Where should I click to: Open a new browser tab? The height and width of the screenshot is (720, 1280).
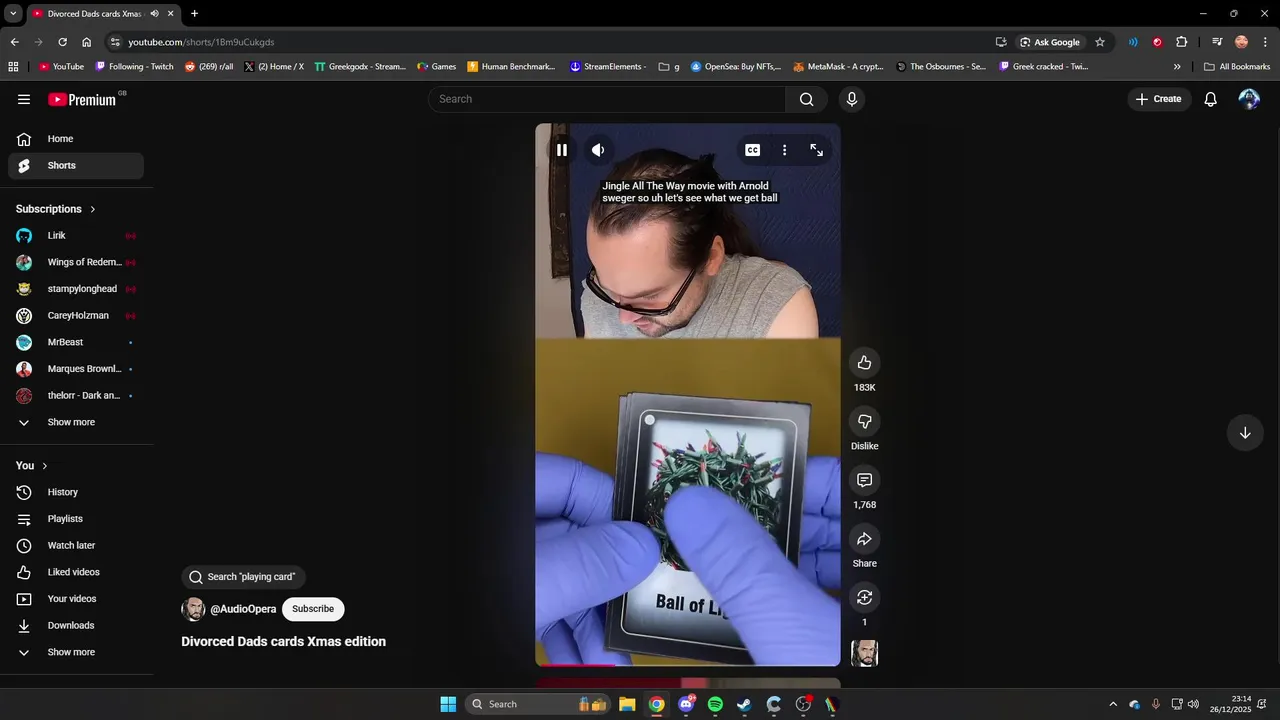[194, 14]
